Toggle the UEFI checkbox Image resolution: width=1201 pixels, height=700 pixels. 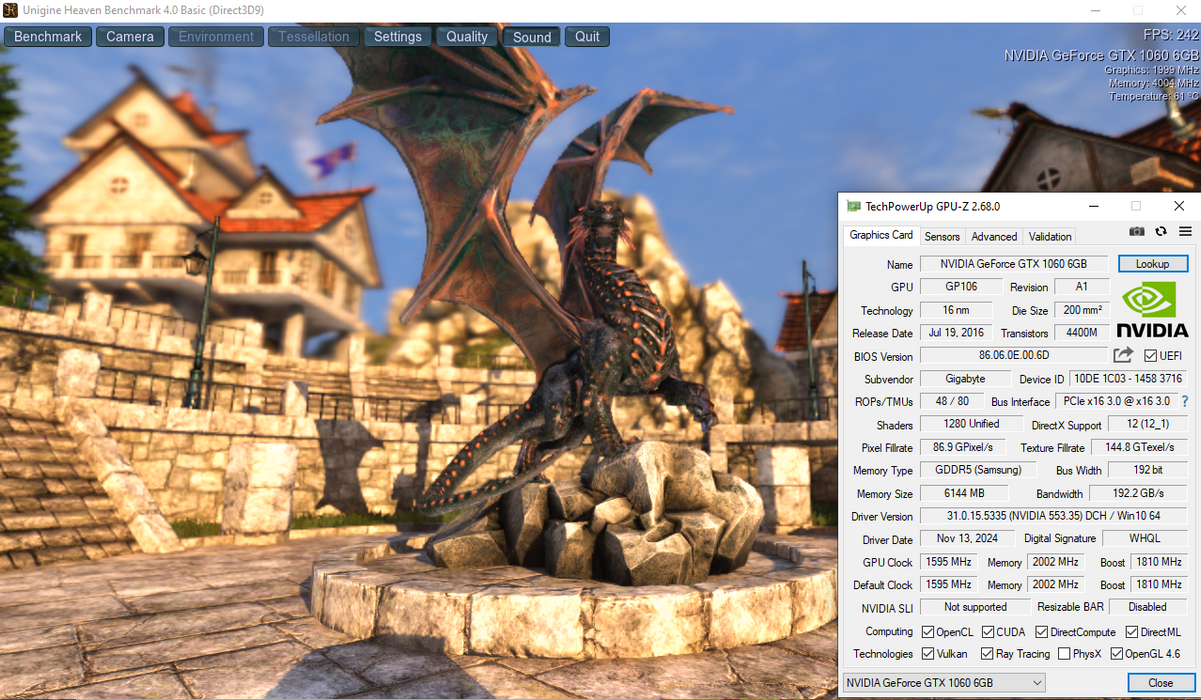(x=1150, y=356)
